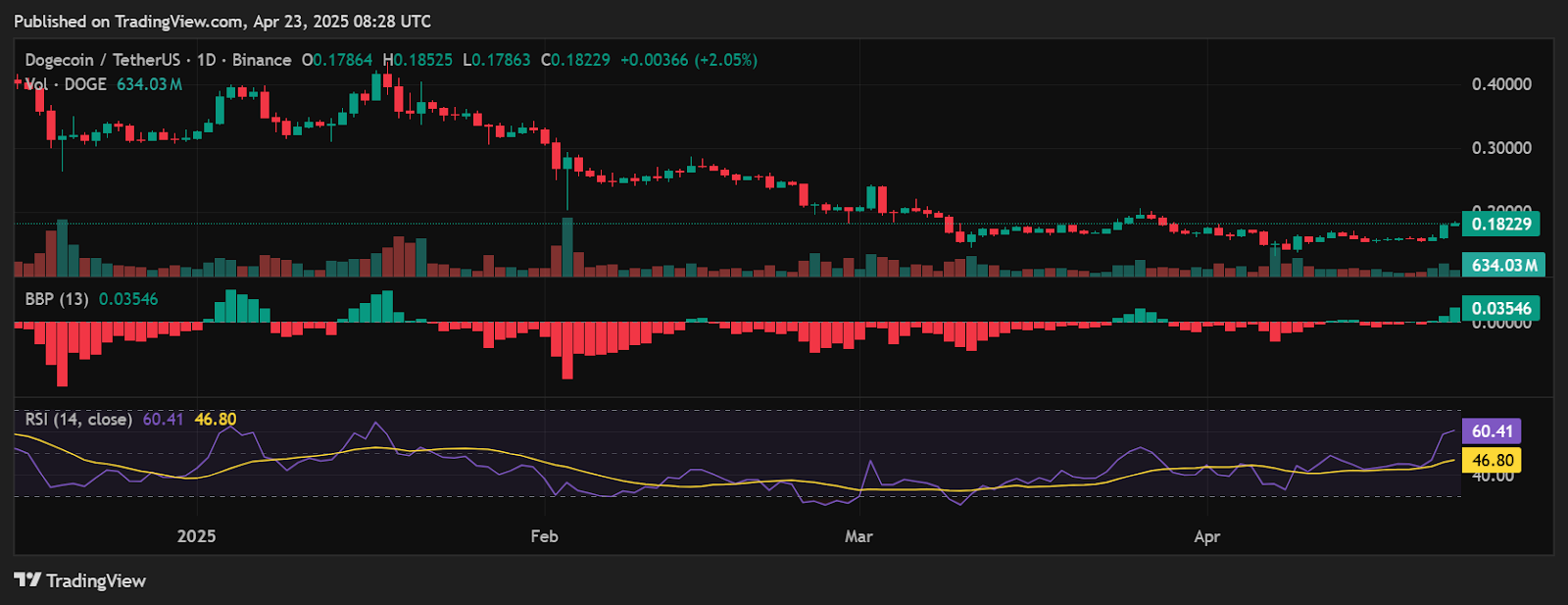Click the Apr marker on time axis

click(1207, 536)
